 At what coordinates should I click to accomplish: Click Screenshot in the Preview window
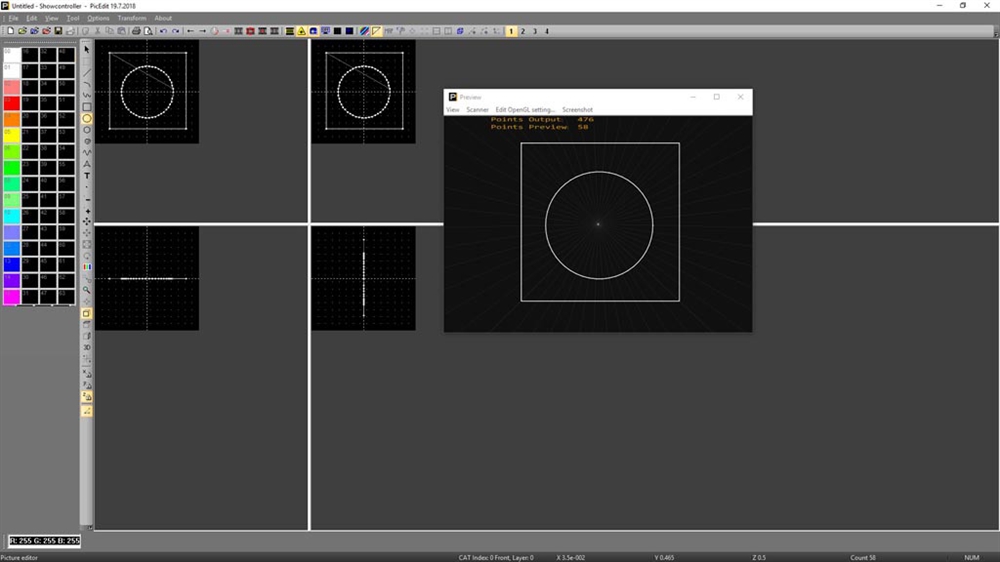(x=577, y=110)
